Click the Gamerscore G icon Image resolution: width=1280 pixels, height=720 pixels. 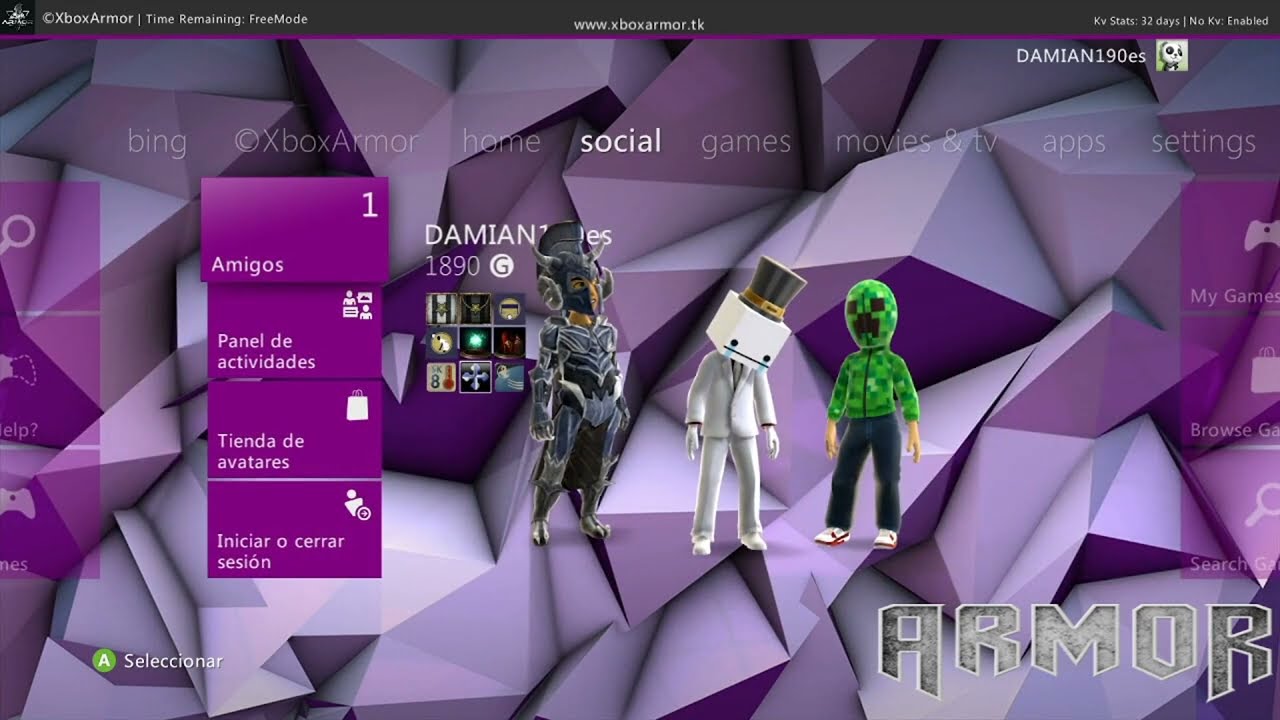(x=502, y=266)
